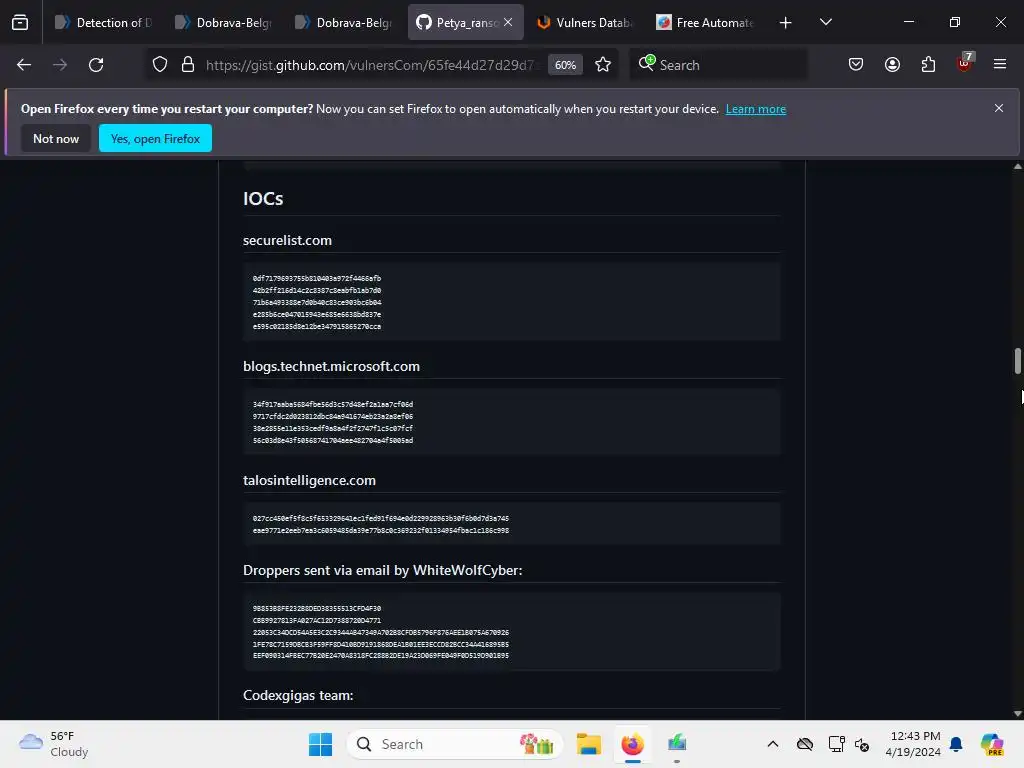Save page to Pocket
The width and height of the screenshot is (1024, 768).
click(856, 65)
